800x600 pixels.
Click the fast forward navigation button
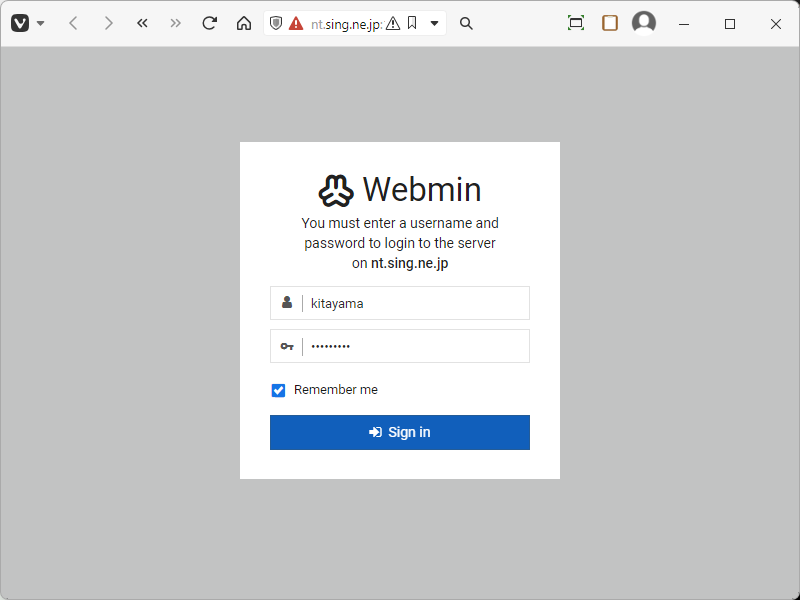[x=176, y=23]
